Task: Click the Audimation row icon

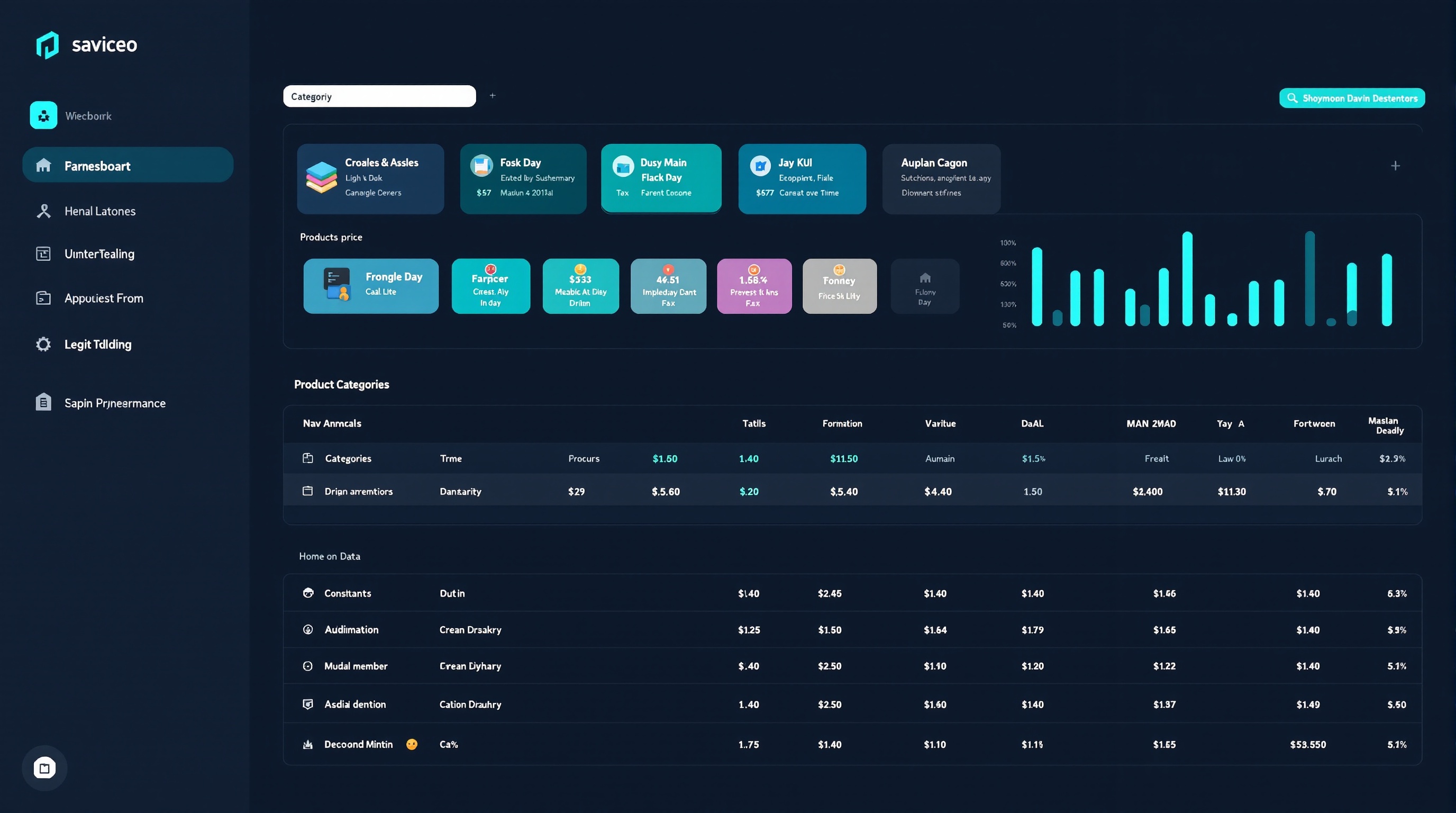Action: coord(308,629)
